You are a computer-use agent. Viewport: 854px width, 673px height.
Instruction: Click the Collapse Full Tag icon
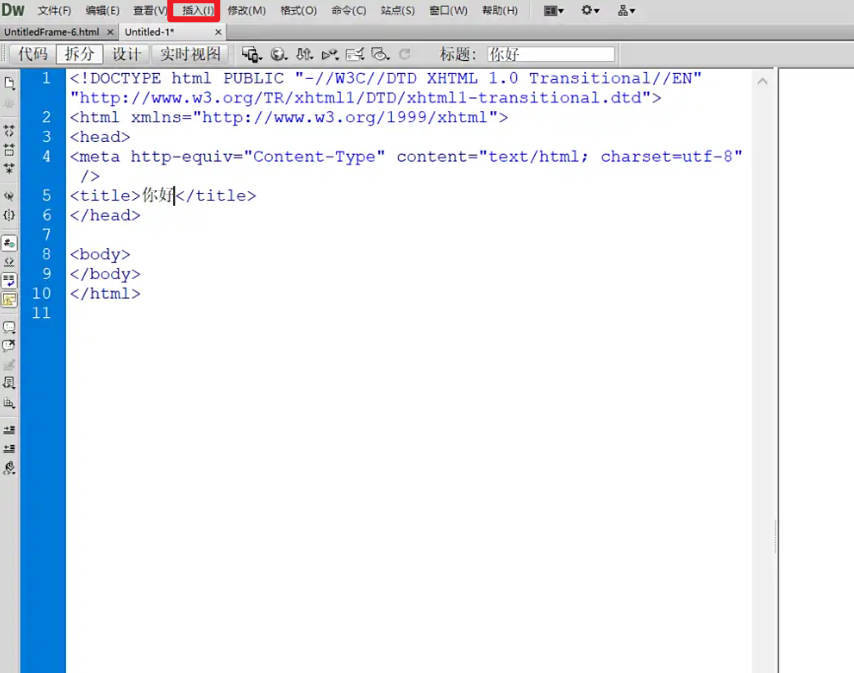(9, 131)
